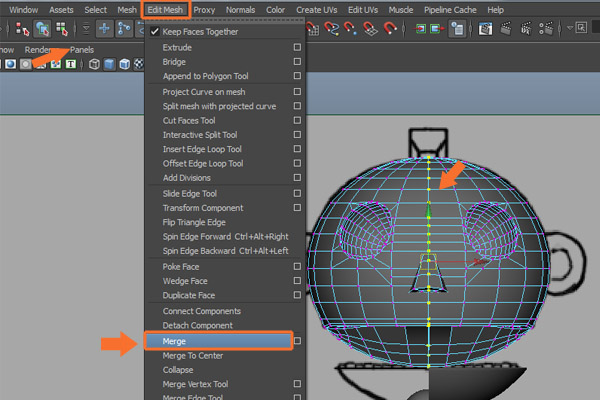The width and height of the screenshot is (600, 400).
Task: Click the smooth shade cube icon
Action: click(109, 64)
